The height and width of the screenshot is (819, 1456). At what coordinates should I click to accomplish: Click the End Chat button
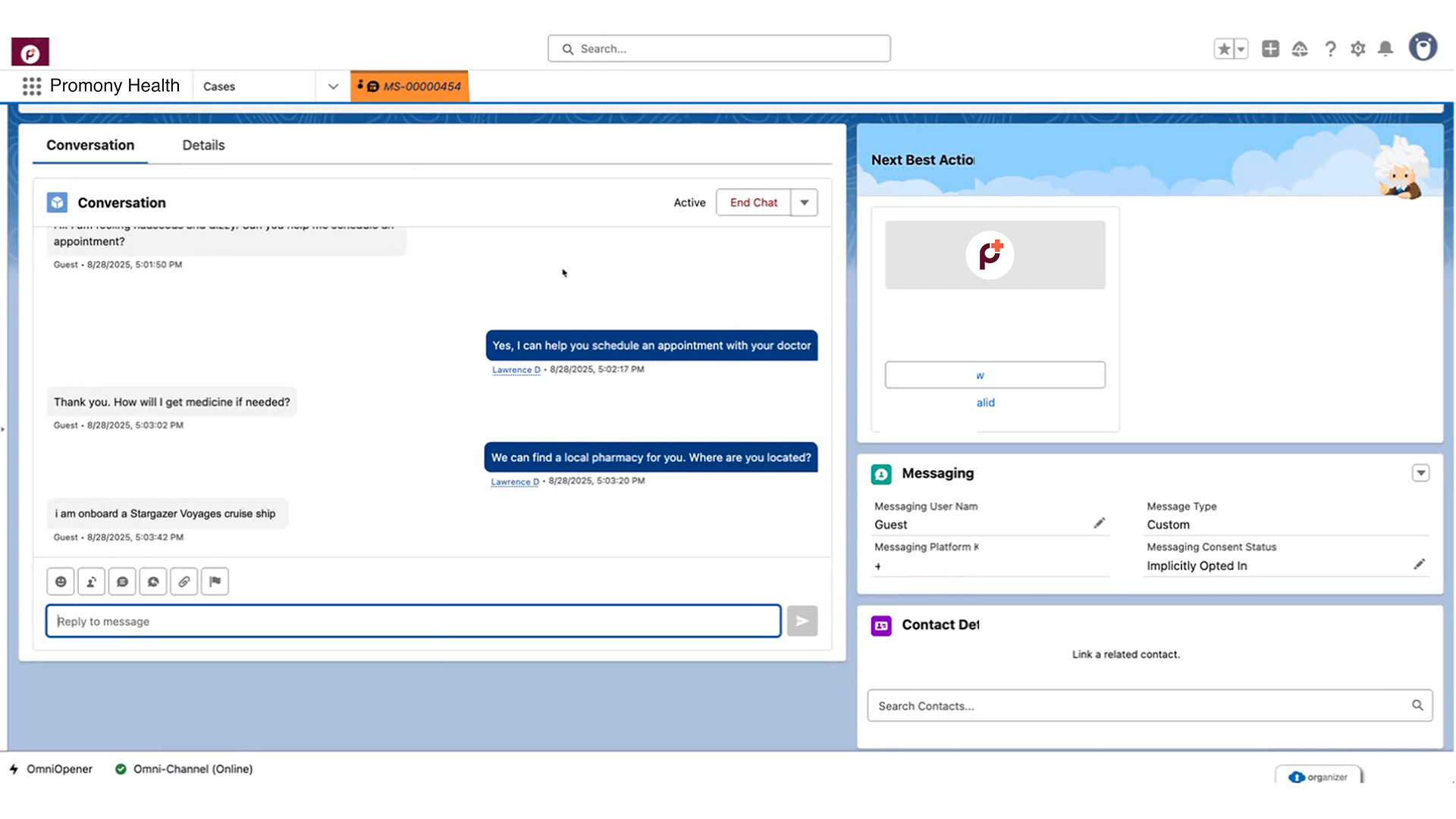click(x=753, y=202)
